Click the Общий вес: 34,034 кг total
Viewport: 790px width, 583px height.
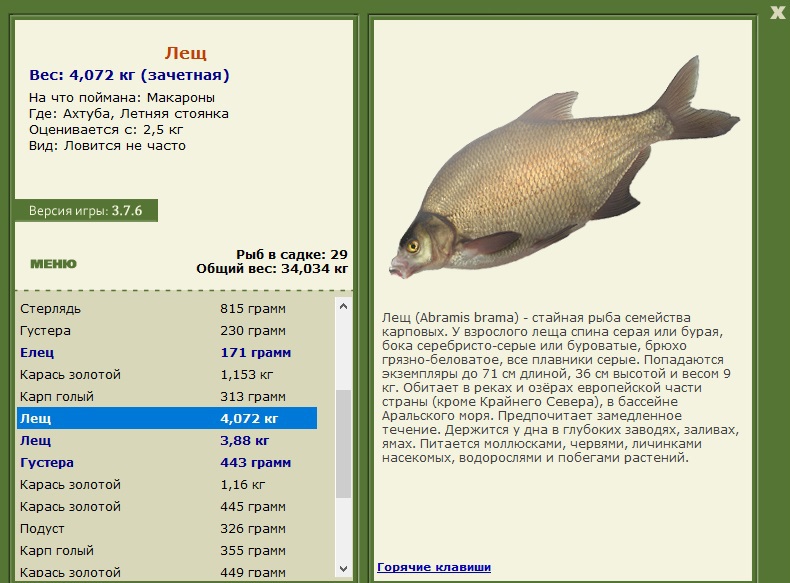pos(272,269)
